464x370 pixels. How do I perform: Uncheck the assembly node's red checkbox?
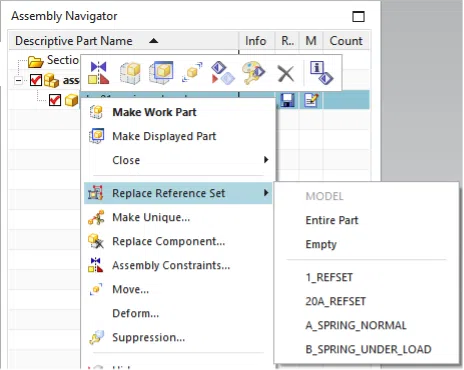pos(36,80)
